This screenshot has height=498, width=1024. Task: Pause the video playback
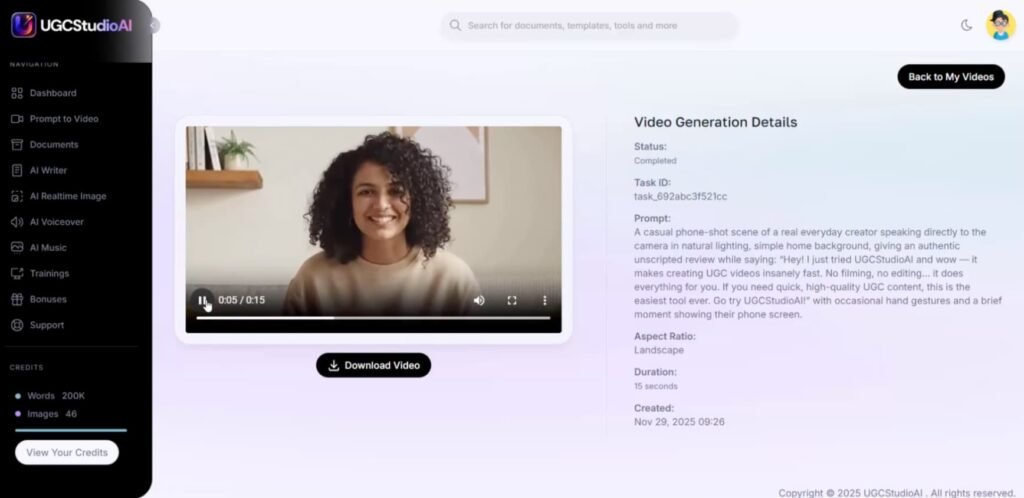[x=202, y=300]
